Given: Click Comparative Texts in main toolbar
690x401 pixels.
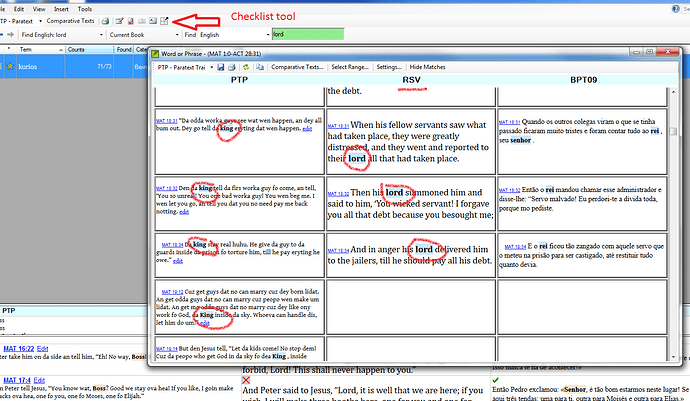Looking at the screenshot, I should [70, 21].
